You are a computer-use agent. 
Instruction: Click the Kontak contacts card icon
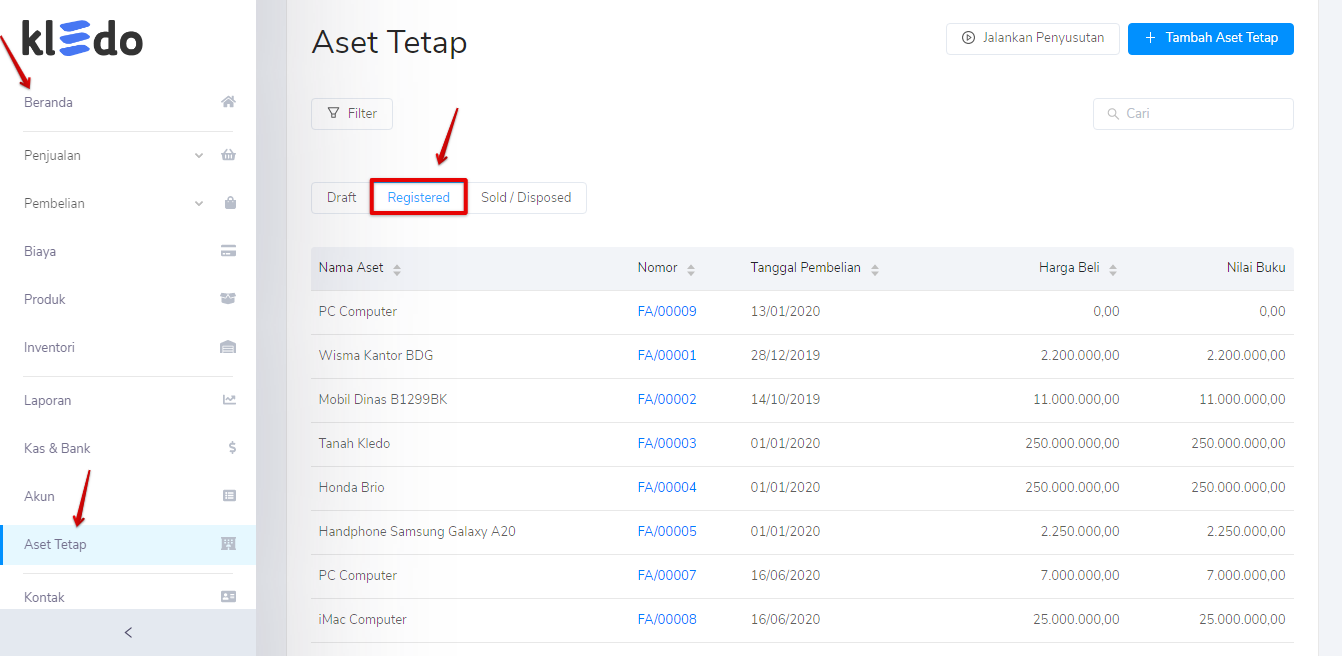pyautogui.click(x=228, y=595)
